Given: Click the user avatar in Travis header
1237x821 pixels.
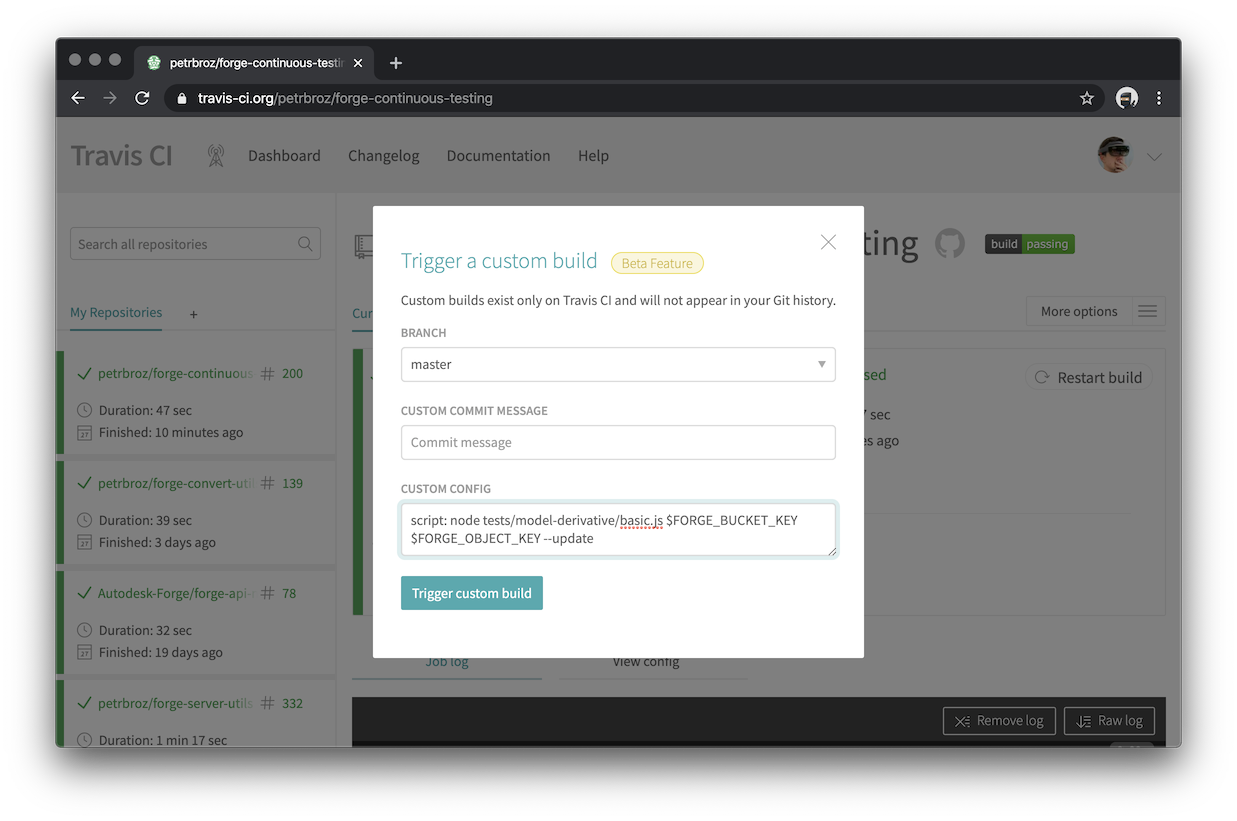Looking at the screenshot, I should [1114, 156].
